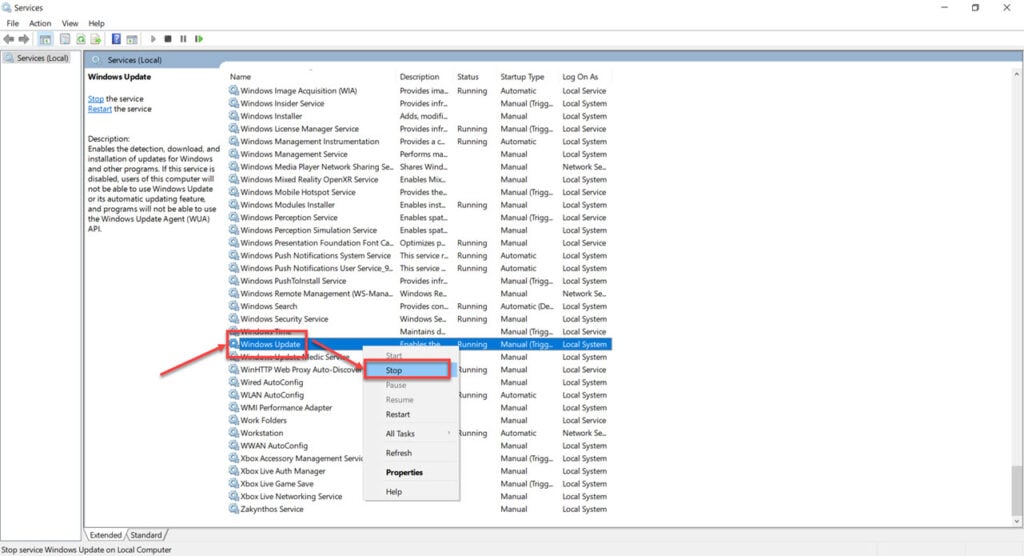Select the Windows PushToInstall Service row

(x=419, y=281)
